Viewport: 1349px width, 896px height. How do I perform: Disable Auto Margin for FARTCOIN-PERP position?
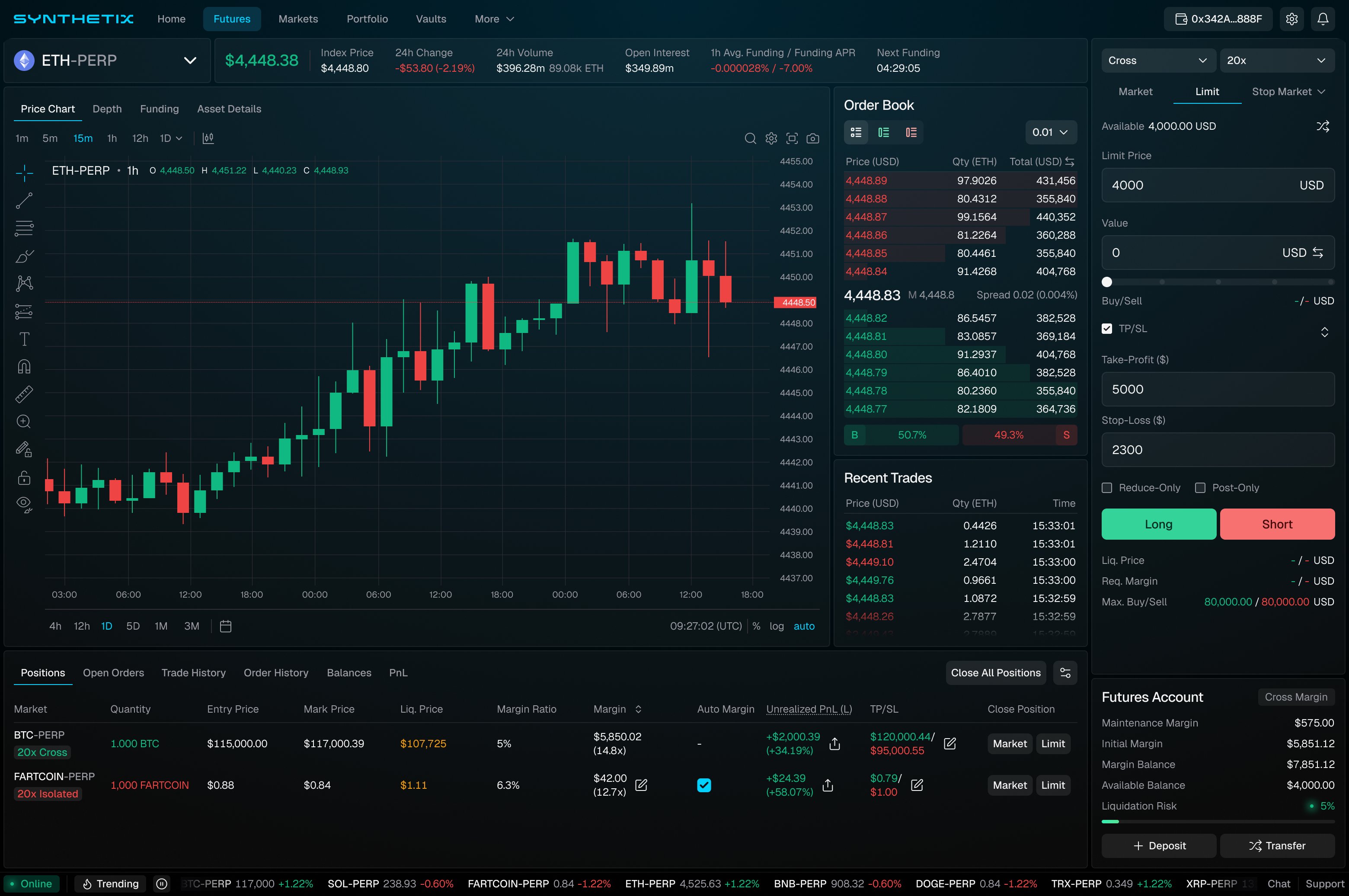pyautogui.click(x=703, y=785)
